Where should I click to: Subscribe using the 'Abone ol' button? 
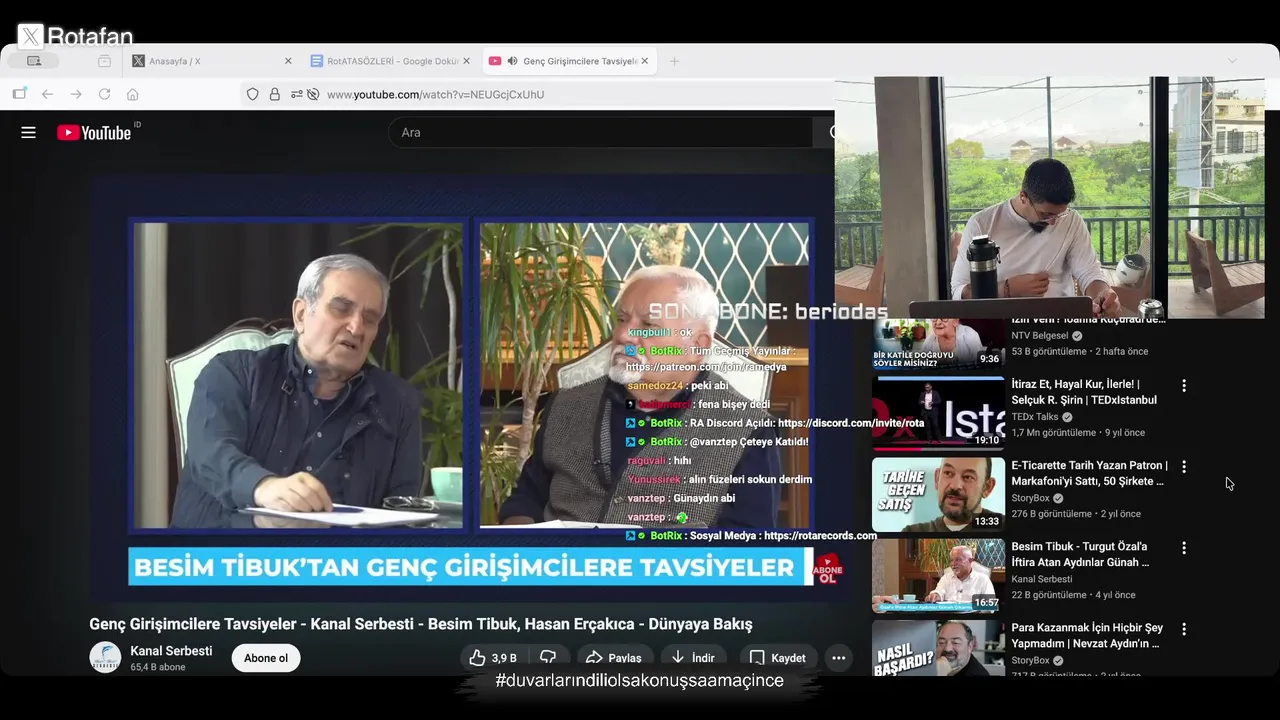click(266, 658)
